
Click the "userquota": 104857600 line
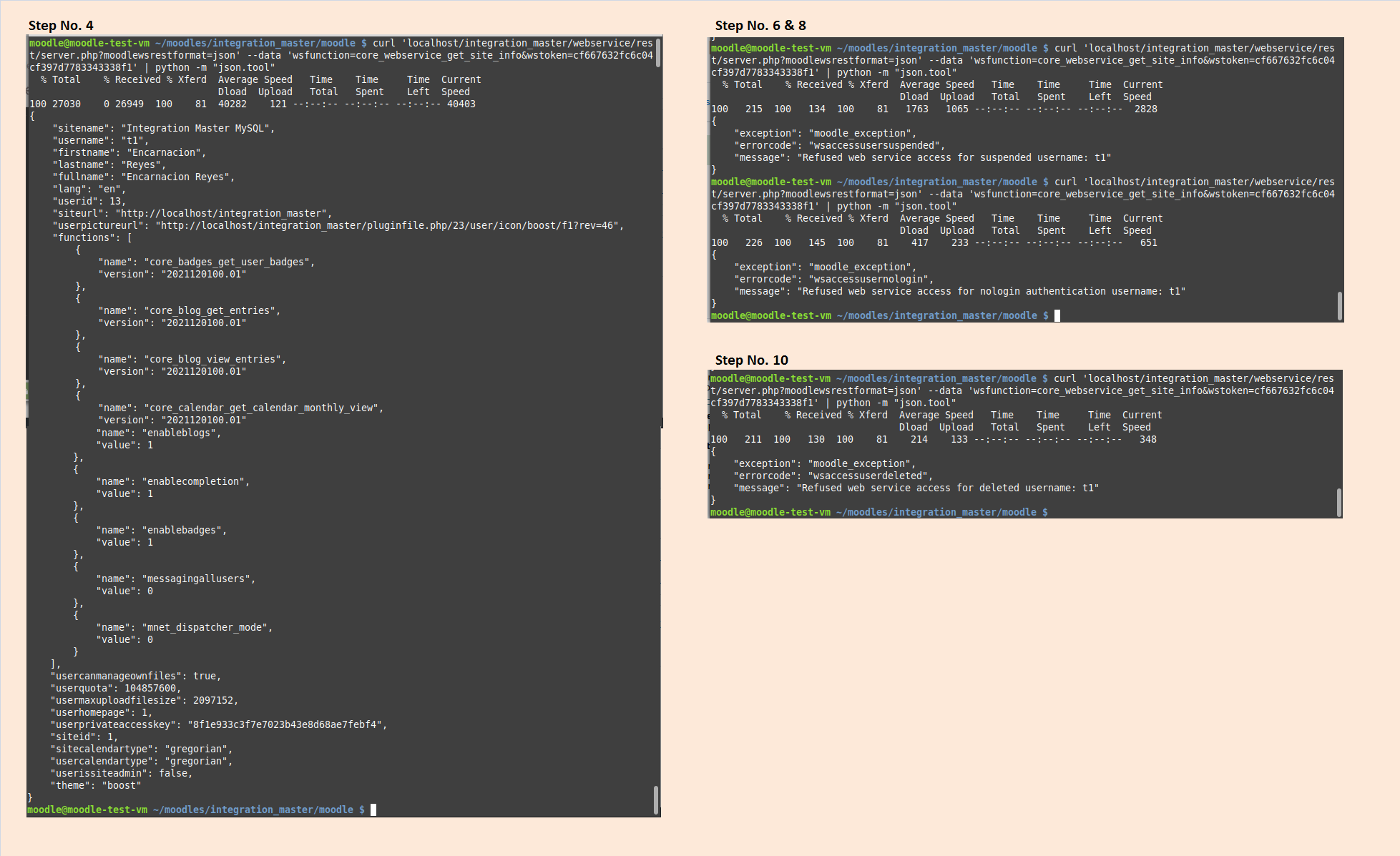pyautogui.click(x=116, y=689)
